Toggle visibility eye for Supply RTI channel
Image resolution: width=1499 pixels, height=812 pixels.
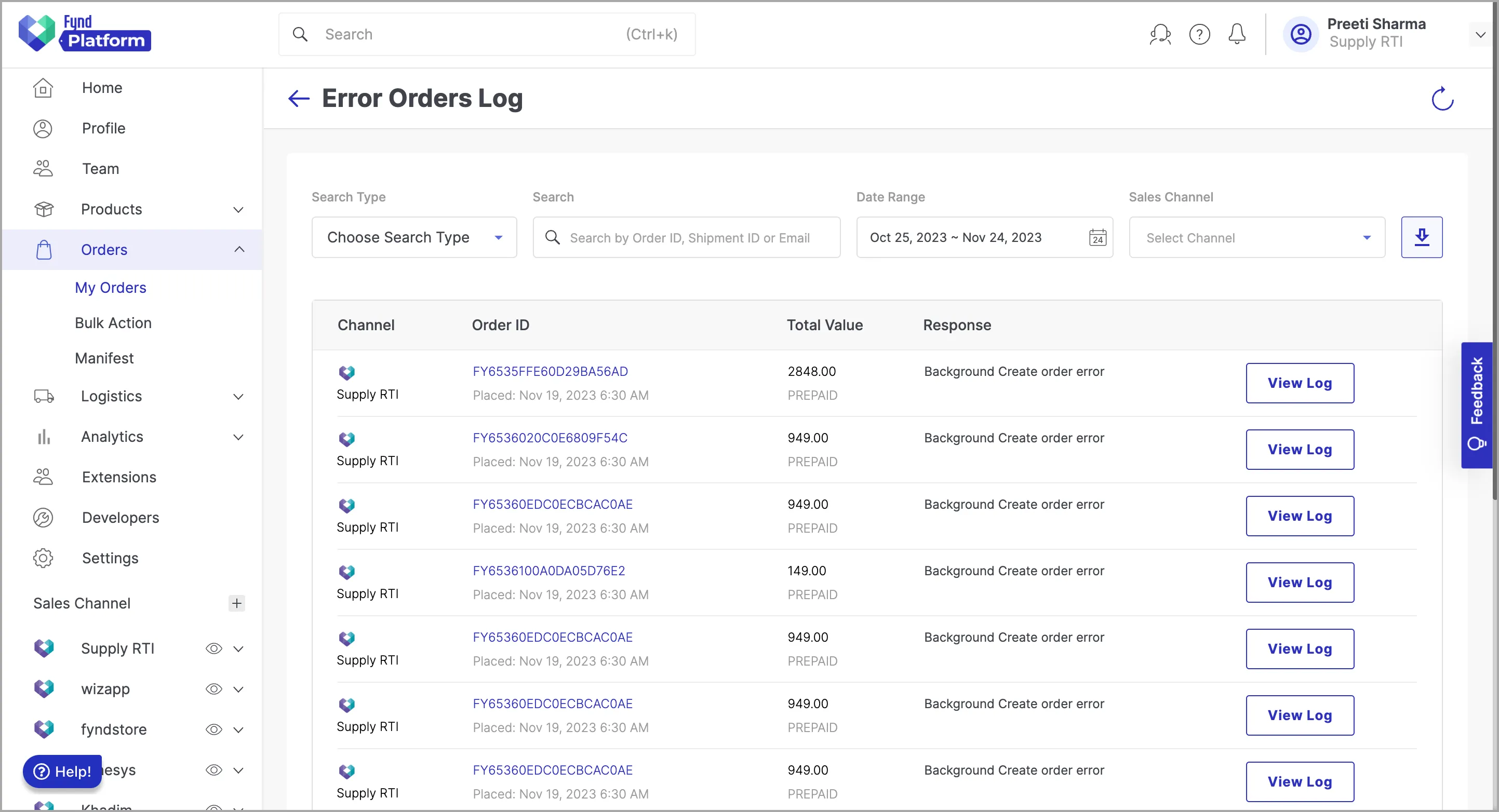click(213, 648)
